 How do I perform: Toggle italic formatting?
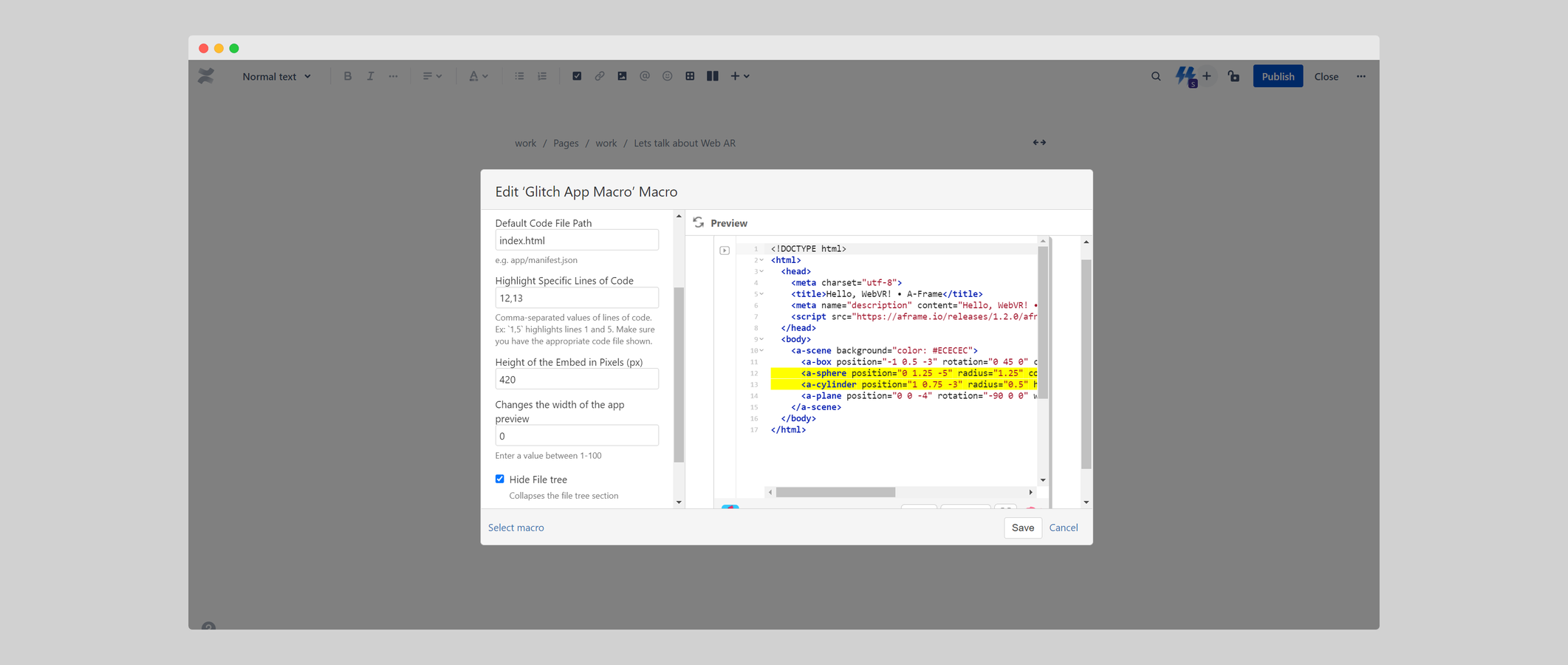click(370, 76)
